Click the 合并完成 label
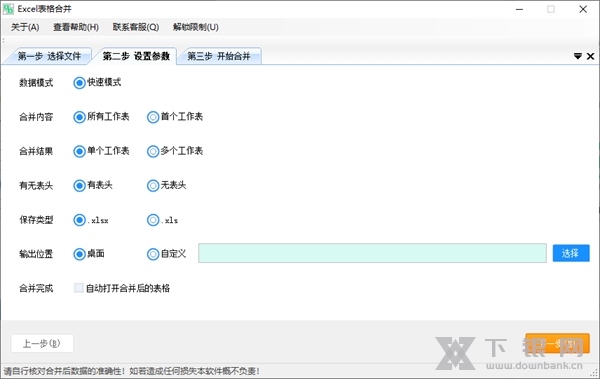This screenshot has width=600, height=379. [x=36, y=288]
